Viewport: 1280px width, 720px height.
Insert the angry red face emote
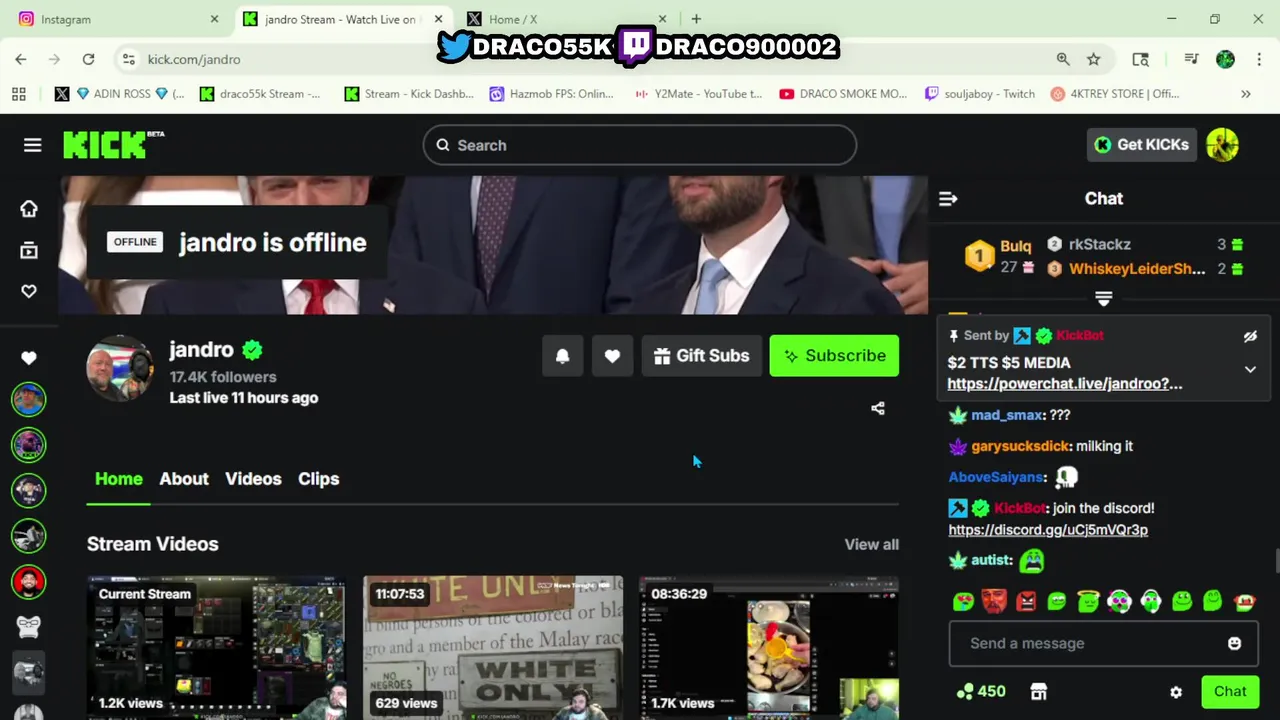pyautogui.click(x=1026, y=601)
